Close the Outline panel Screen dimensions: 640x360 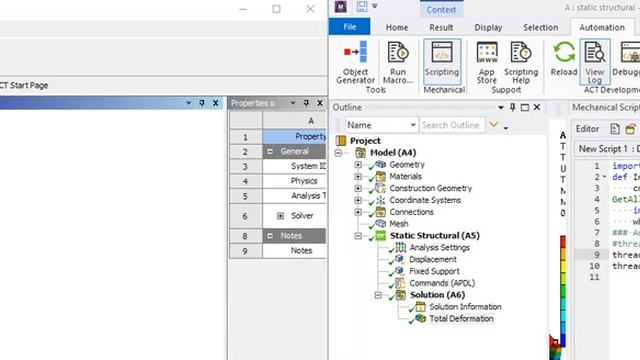(x=537, y=107)
